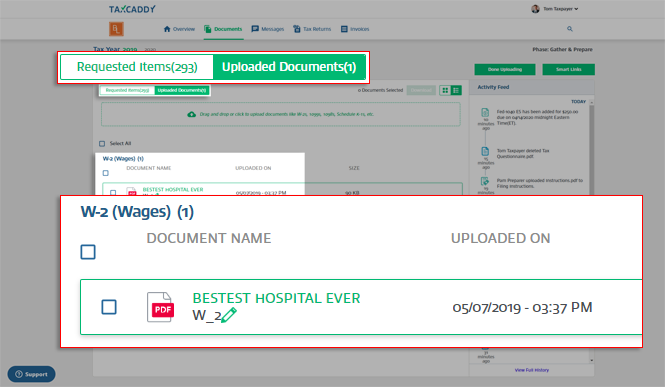Go to the Overview home page

(x=179, y=29)
